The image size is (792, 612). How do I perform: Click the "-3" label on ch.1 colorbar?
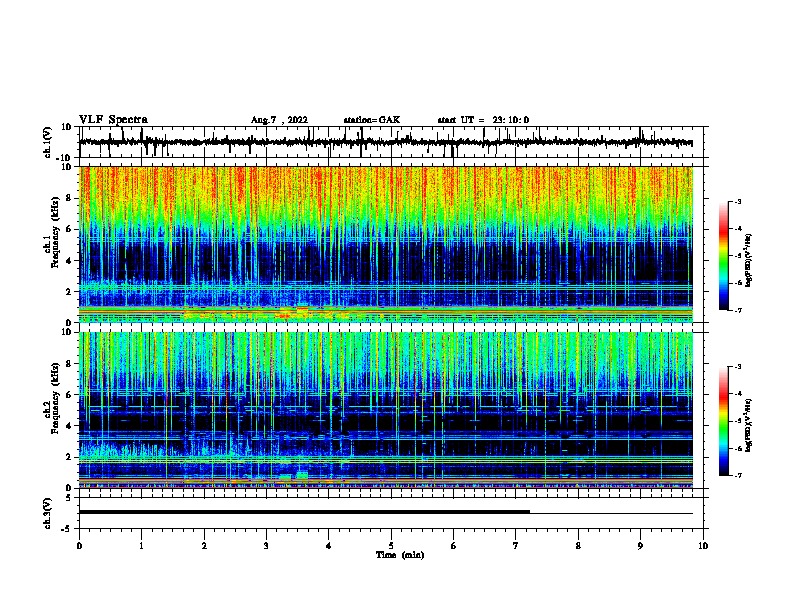click(737, 202)
